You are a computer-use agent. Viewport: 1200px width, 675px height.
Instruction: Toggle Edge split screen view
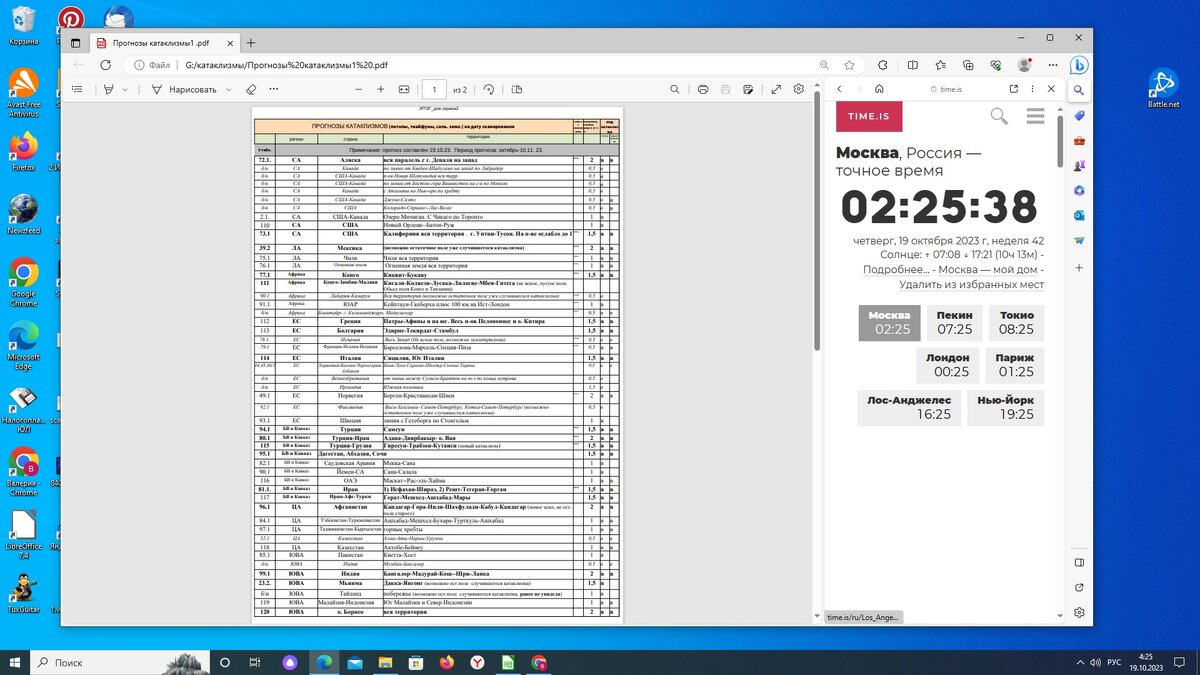(914, 64)
